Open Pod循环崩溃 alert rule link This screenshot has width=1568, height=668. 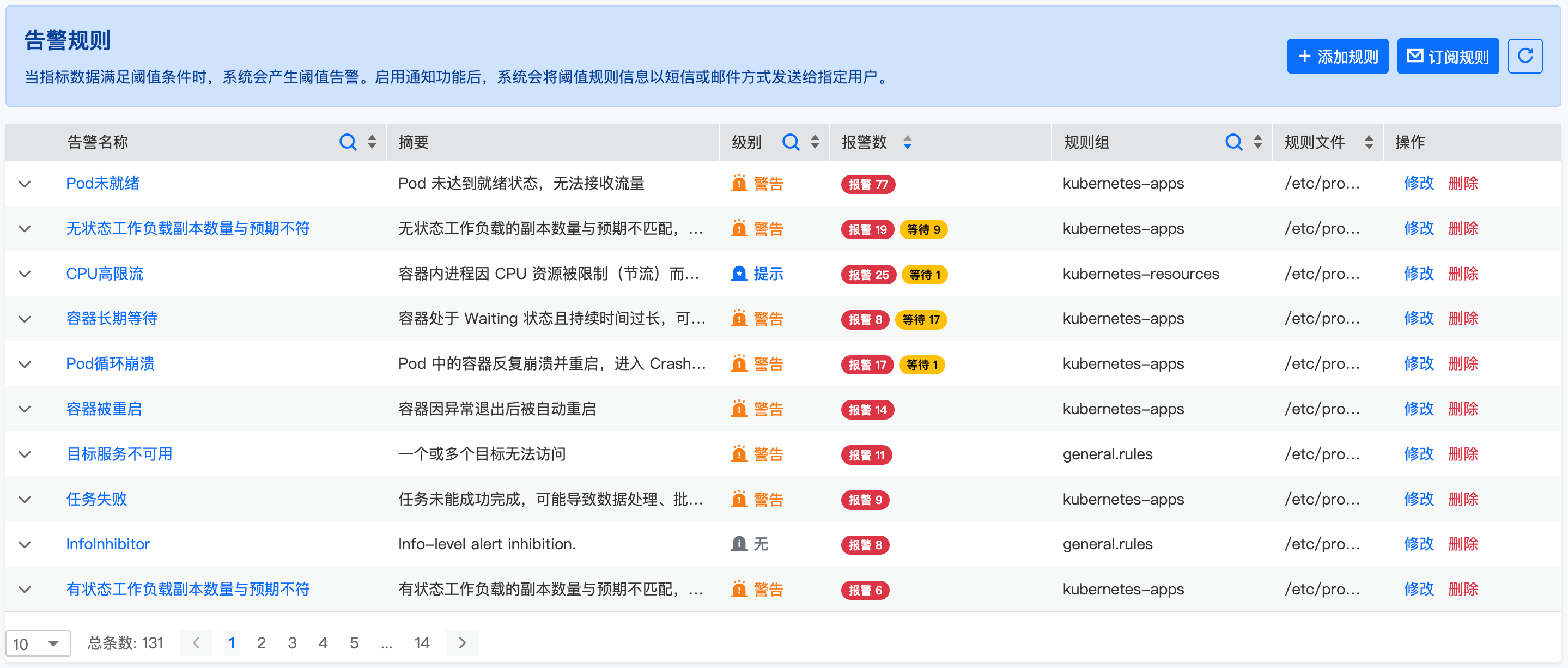(110, 363)
